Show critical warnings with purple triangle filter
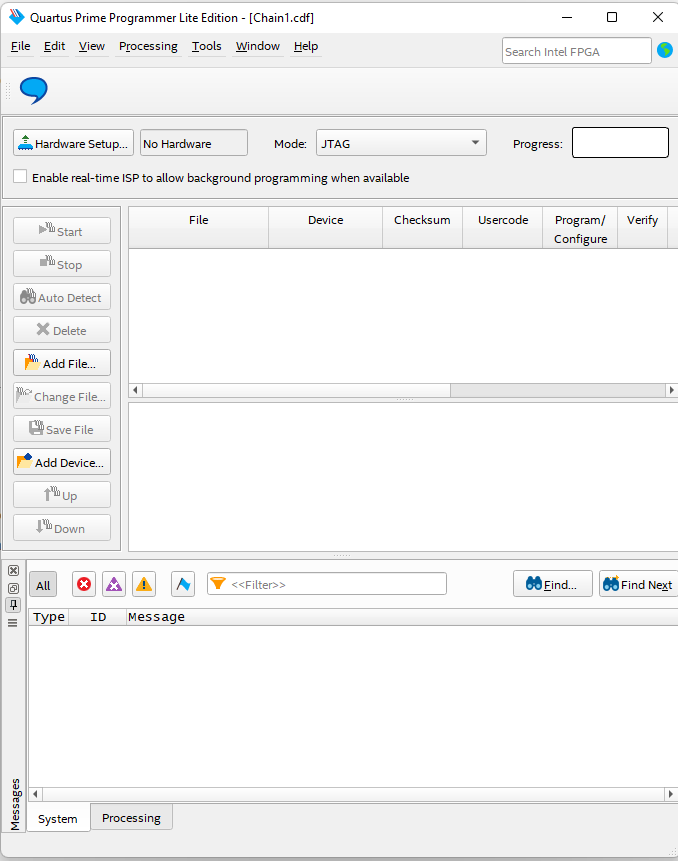Screen dimensions: 678x861 pos(114,584)
